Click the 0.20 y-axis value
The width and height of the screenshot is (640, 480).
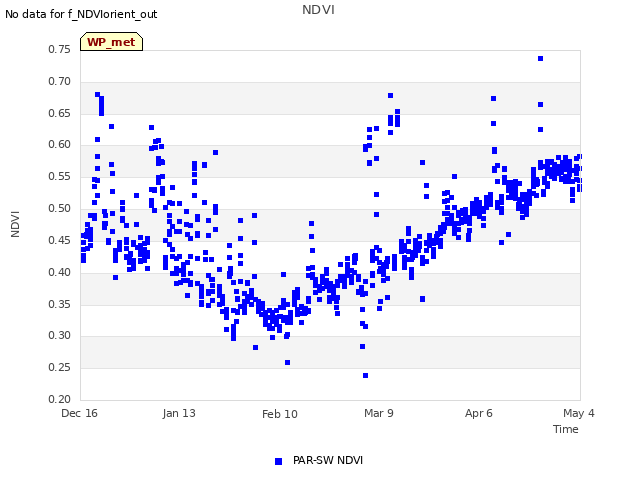[60, 399]
